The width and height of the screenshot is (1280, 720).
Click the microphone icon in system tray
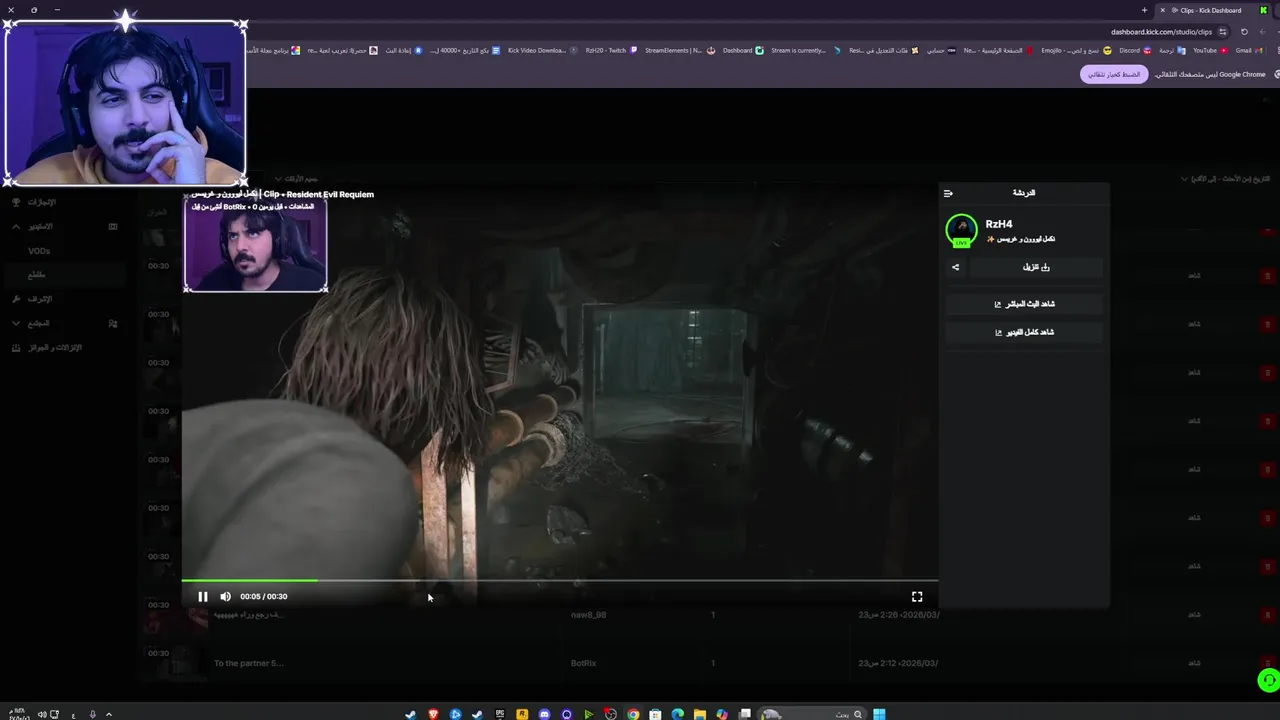point(92,714)
